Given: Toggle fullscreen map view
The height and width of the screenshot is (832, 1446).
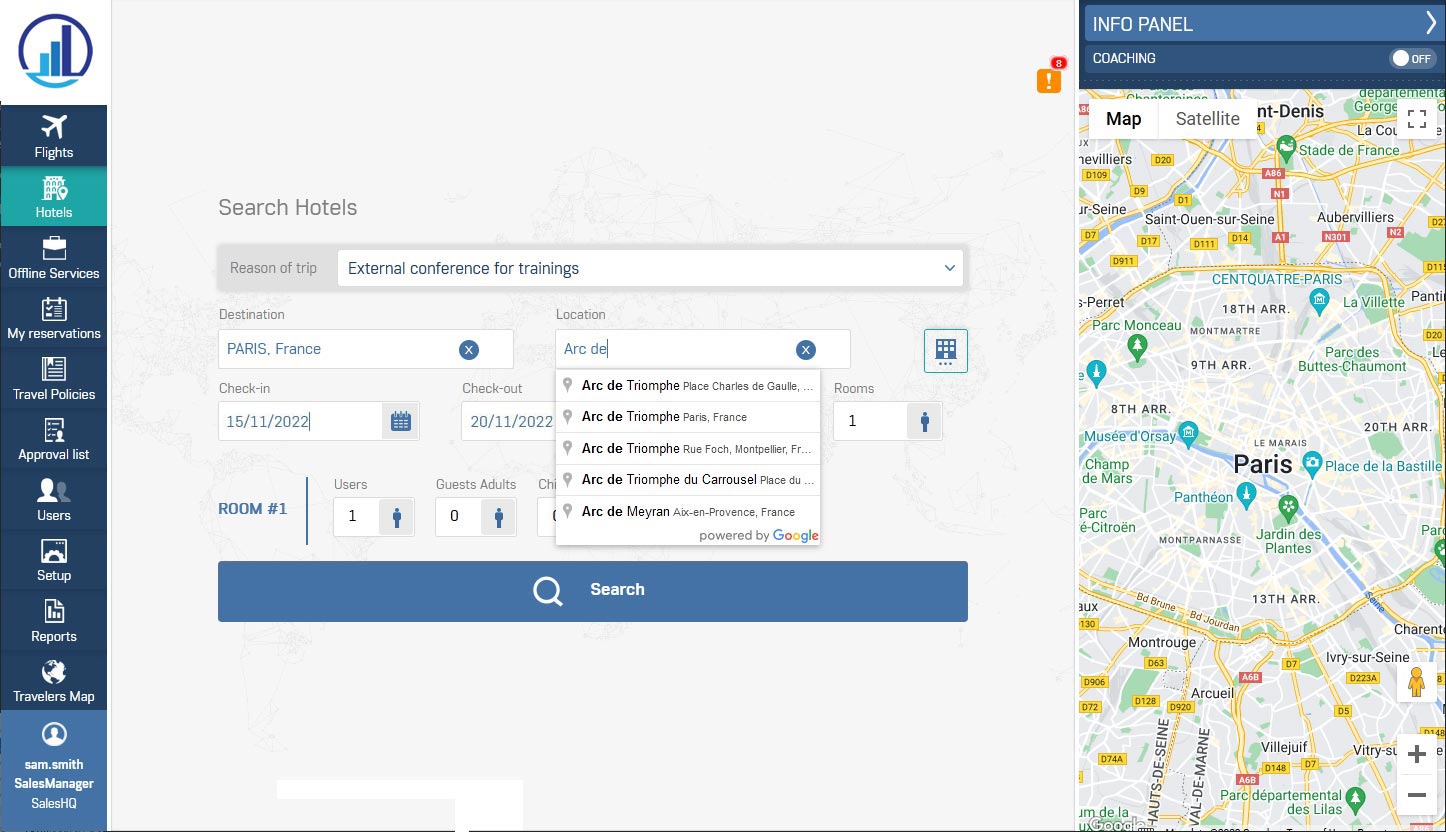Looking at the screenshot, I should tap(1416, 119).
